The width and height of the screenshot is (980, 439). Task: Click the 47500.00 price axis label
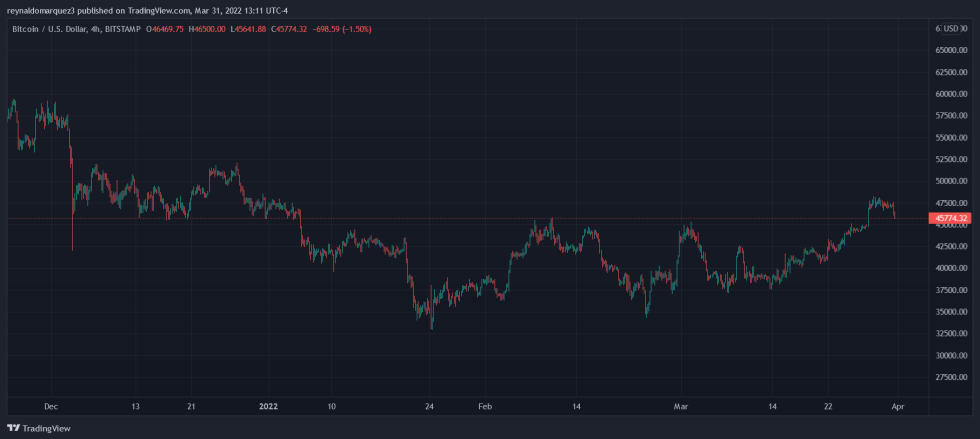(x=949, y=203)
